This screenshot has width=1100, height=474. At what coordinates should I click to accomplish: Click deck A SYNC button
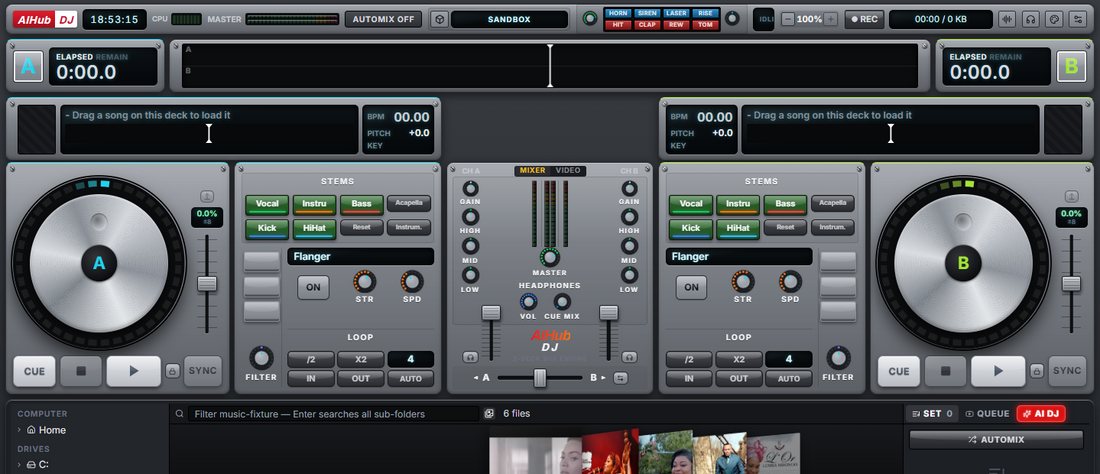pyautogui.click(x=203, y=371)
